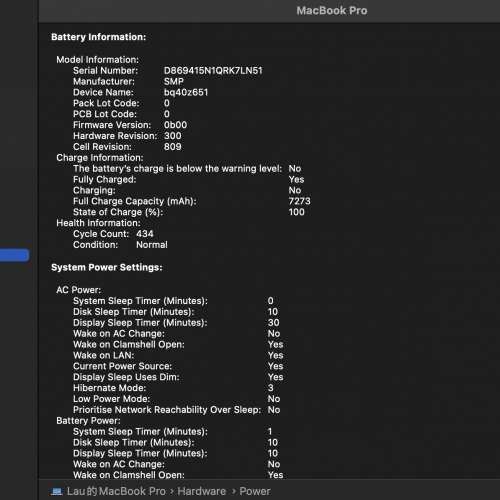Image resolution: width=500 pixels, height=500 pixels.
Task: Click the MacBook Pro window title
Action: pos(332,11)
